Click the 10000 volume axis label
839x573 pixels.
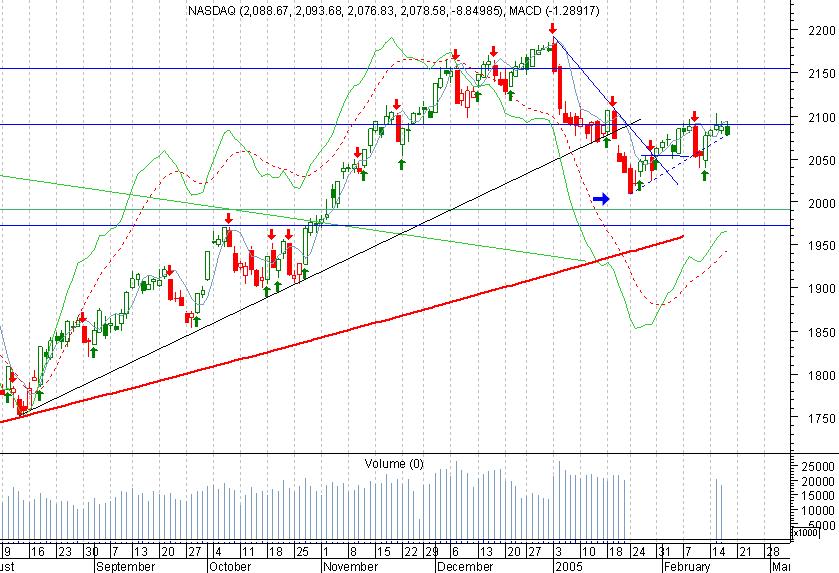(818, 510)
